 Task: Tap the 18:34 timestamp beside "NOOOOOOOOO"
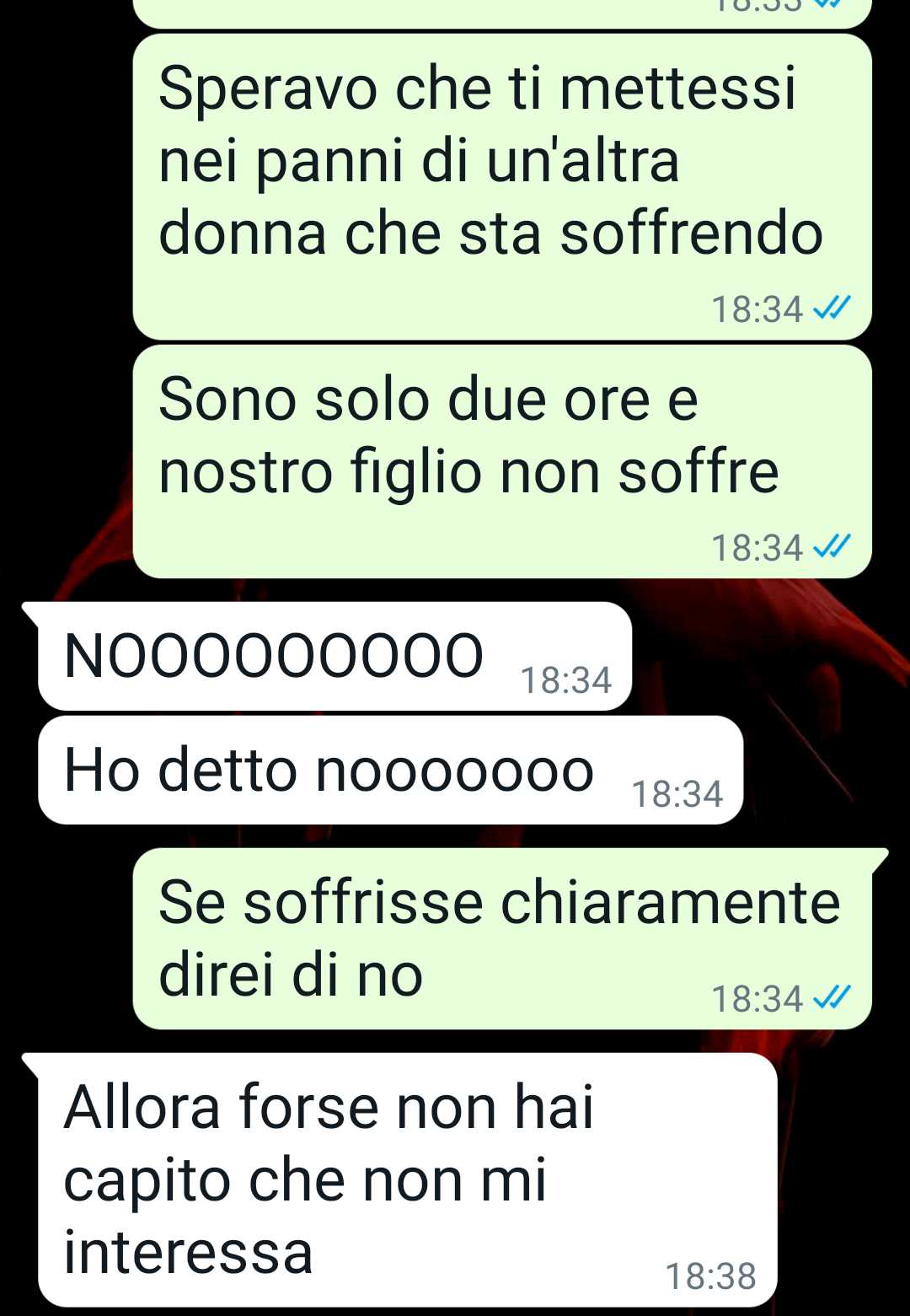pos(565,680)
